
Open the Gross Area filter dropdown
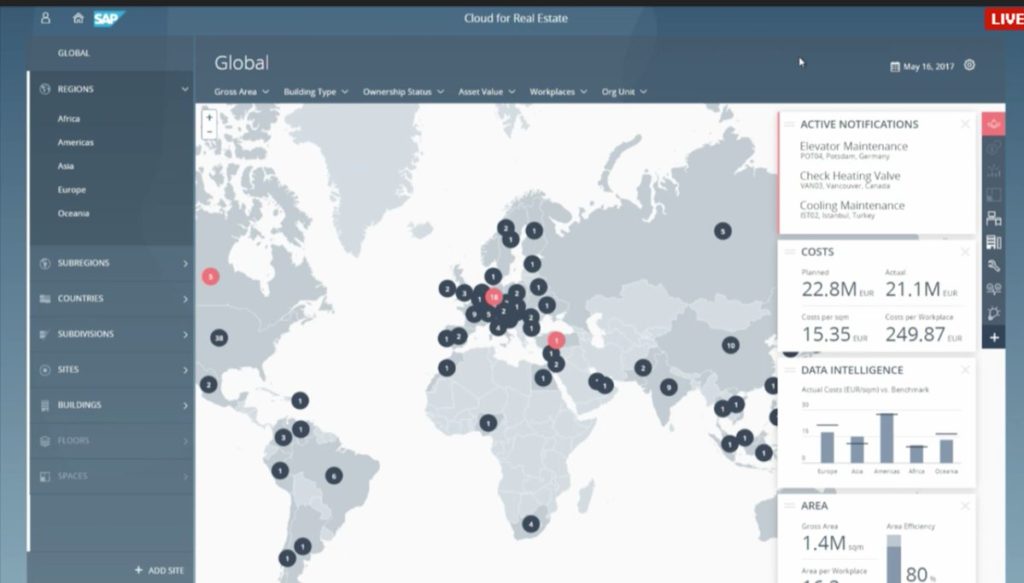point(241,92)
